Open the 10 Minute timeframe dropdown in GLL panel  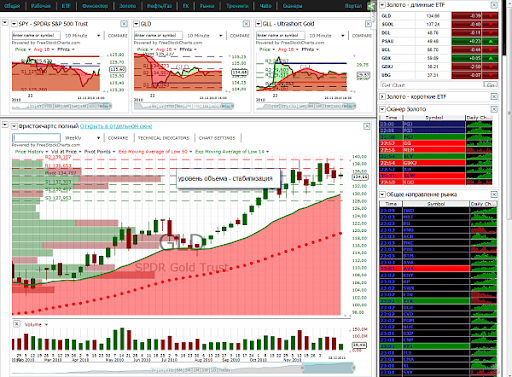tap(327, 35)
